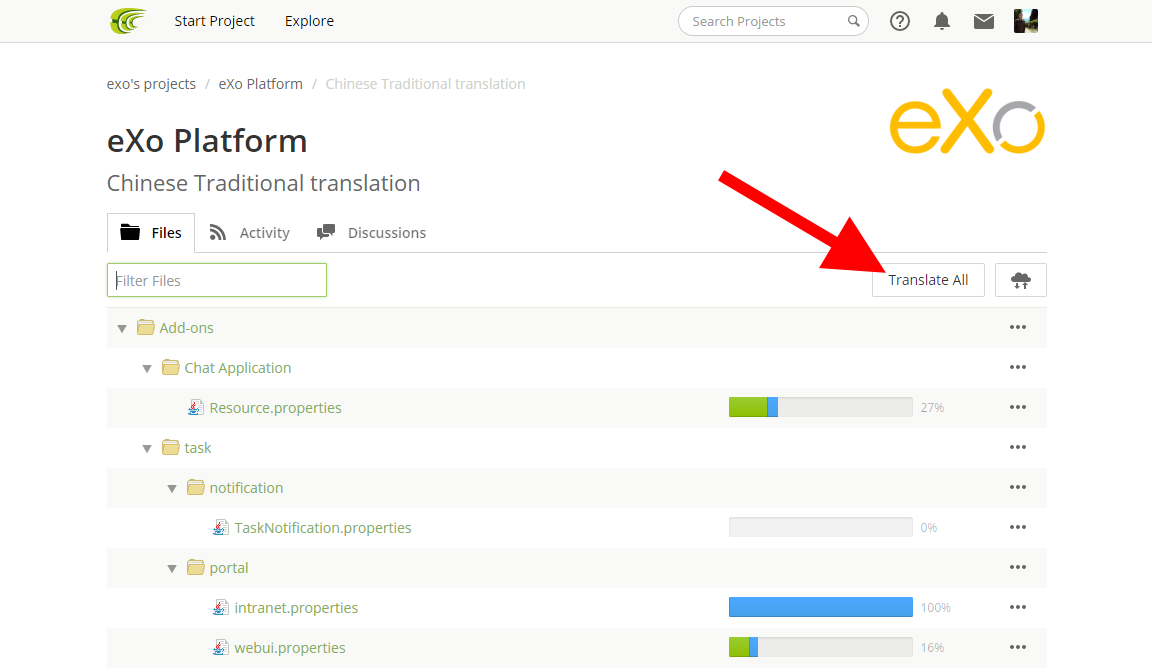
Task: Switch to the Activity tab
Action: click(x=249, y=233)
